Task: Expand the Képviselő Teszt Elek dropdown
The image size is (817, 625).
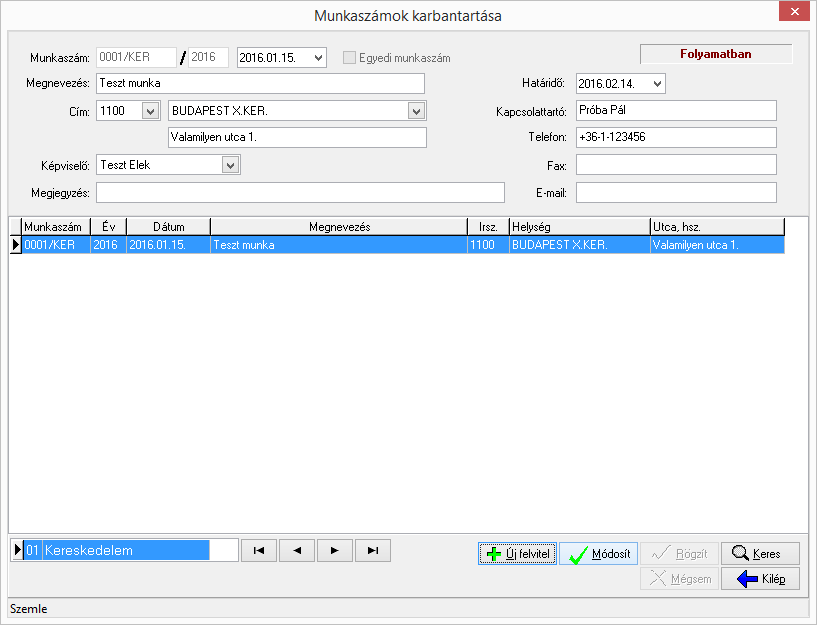Action: 230,165
